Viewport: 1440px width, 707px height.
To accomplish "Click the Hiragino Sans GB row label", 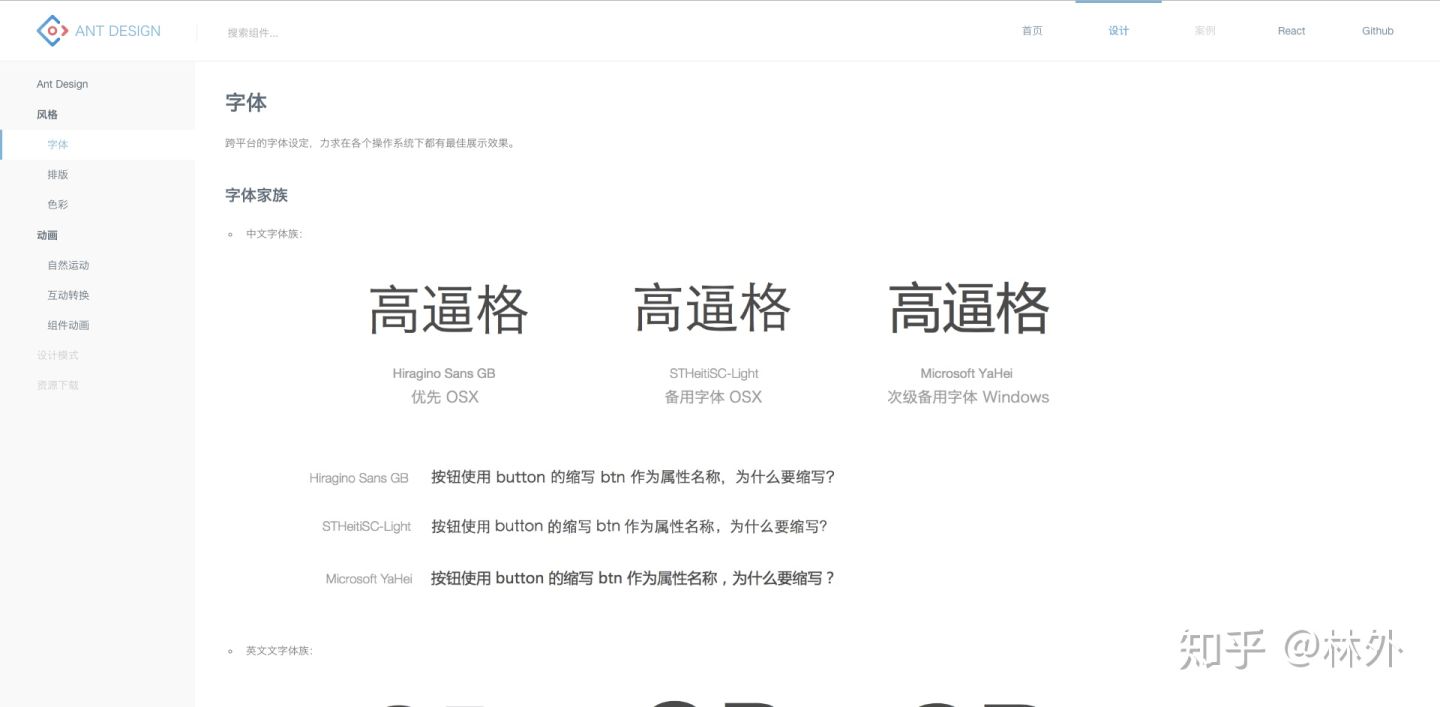I will (x=359, y=478).
